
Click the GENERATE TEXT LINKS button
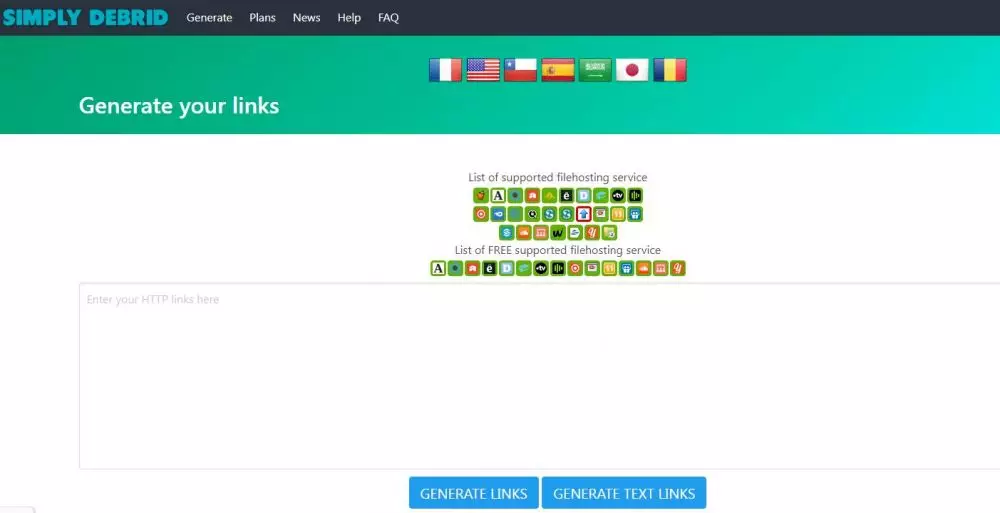624,493
